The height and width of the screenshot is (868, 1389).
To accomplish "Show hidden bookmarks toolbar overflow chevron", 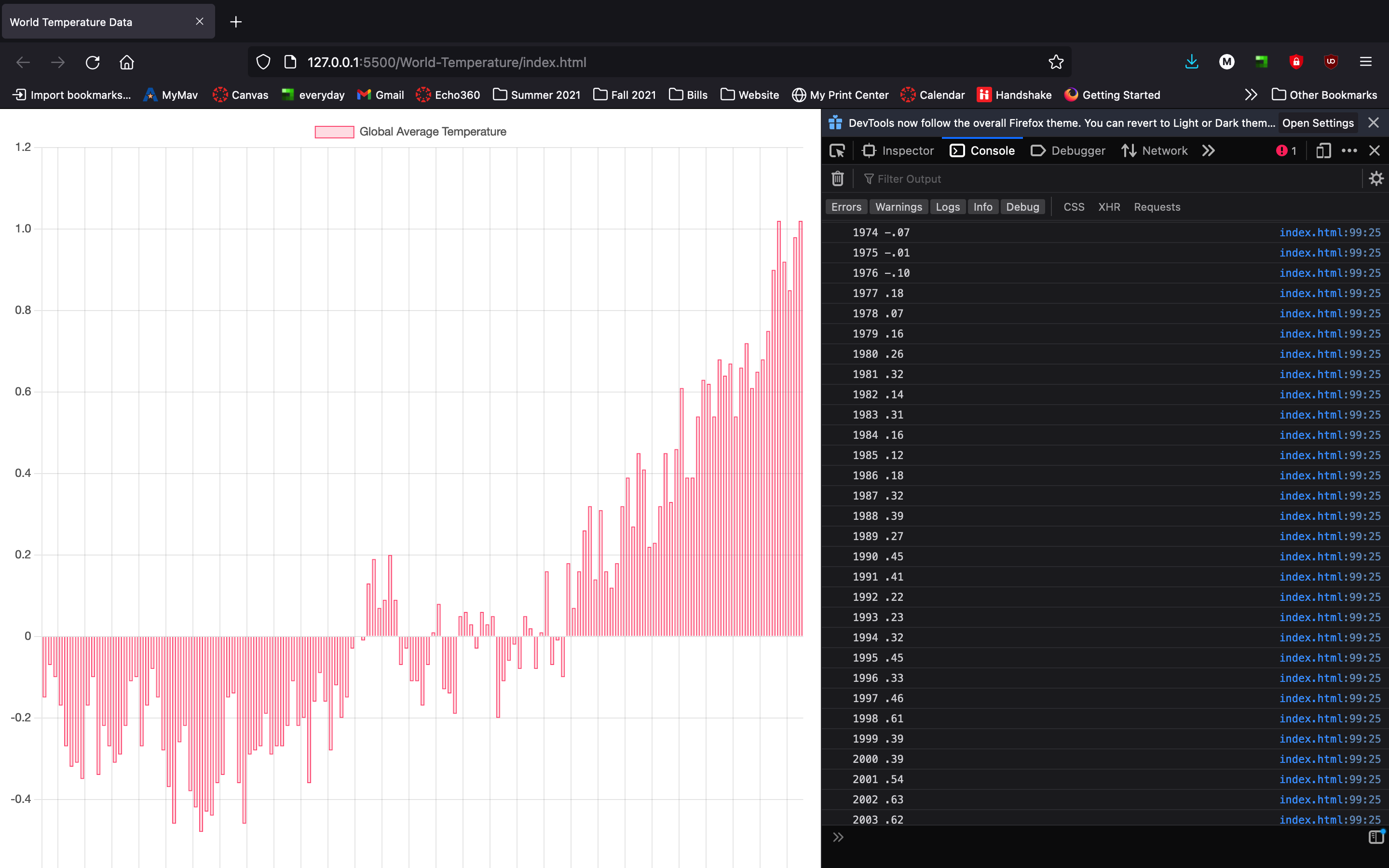I will tap(1251, 95).
